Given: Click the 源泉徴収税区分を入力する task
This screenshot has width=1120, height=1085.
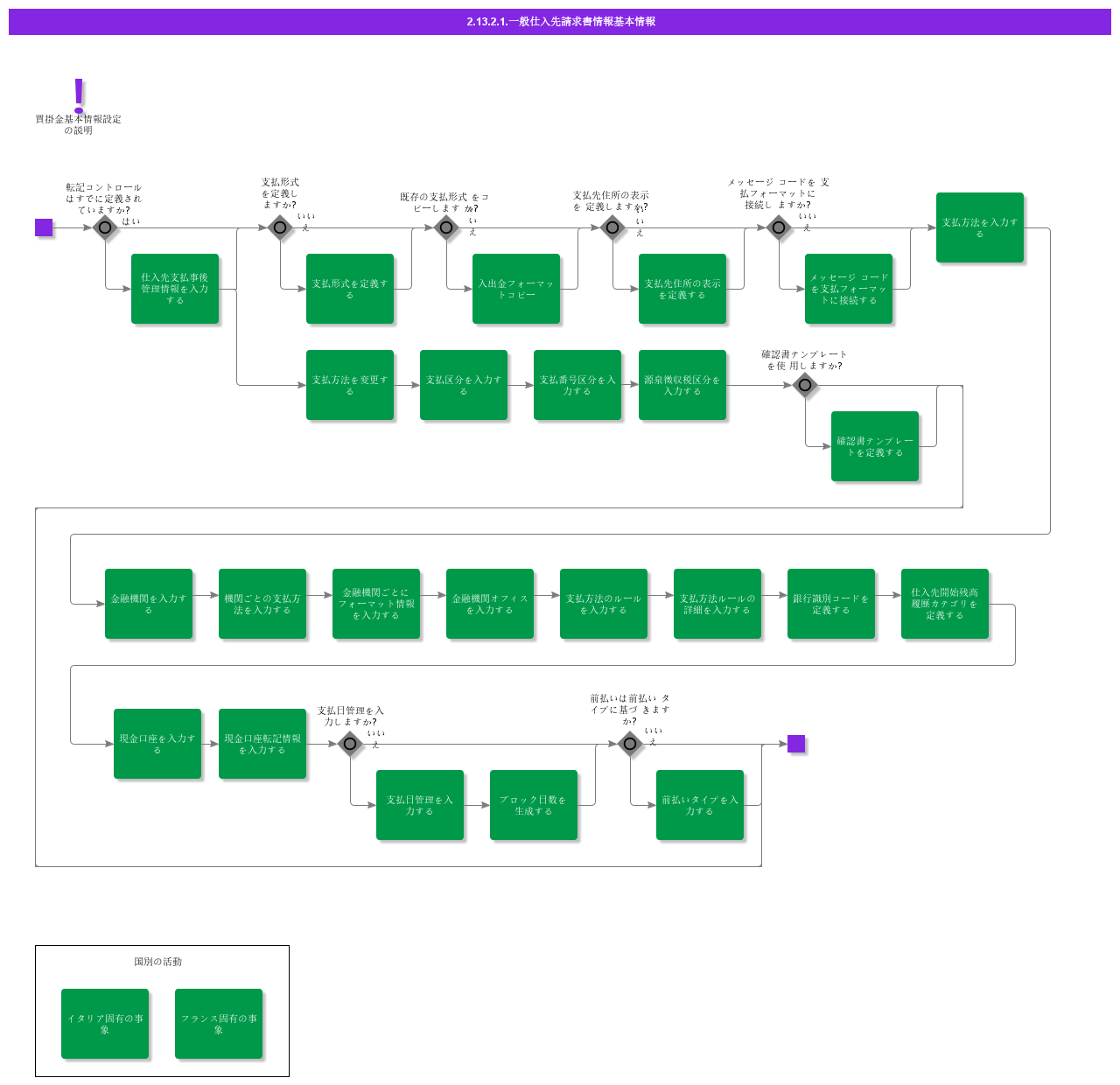Looking at the screenshot, I should coord(682,385).
